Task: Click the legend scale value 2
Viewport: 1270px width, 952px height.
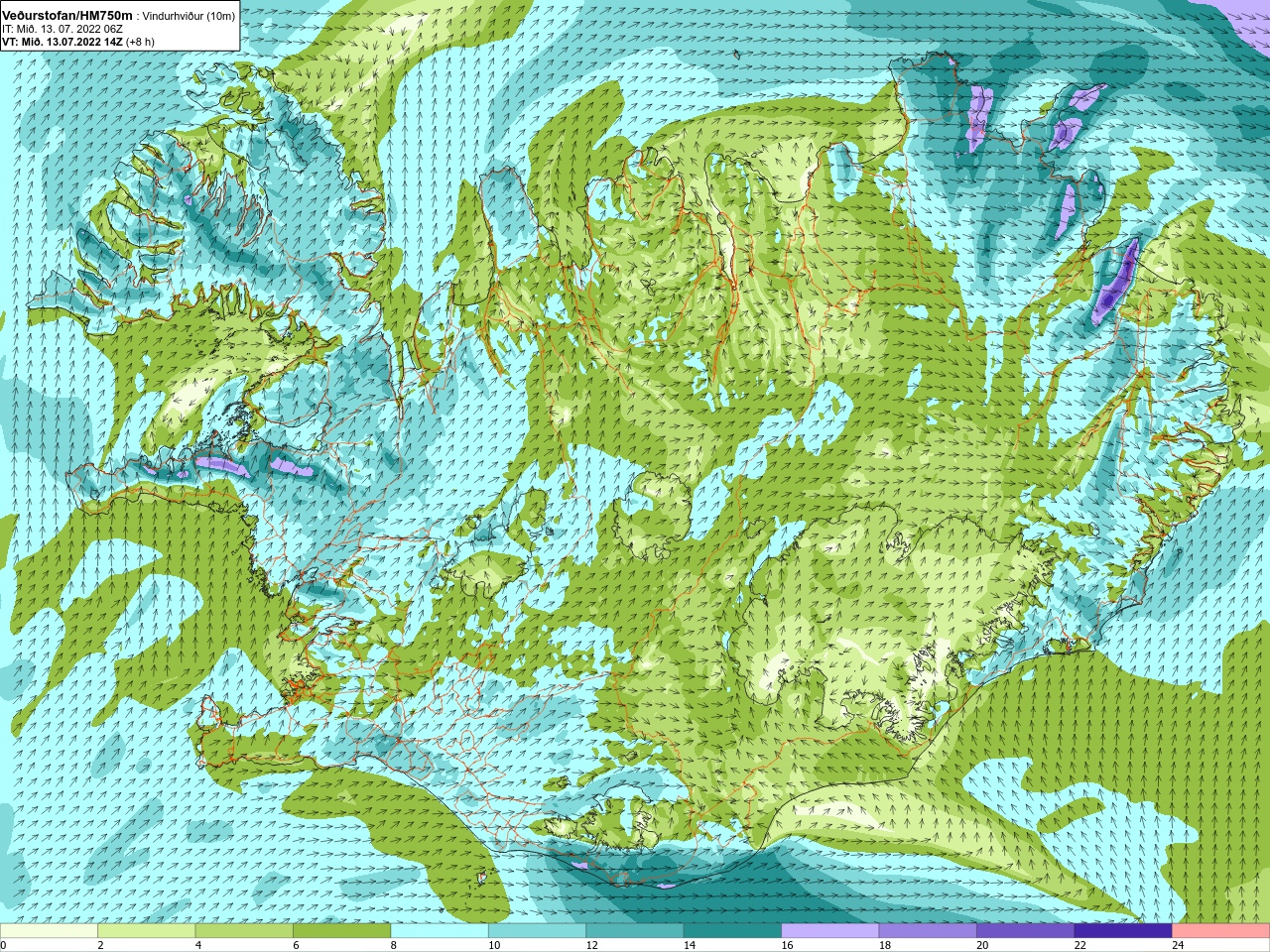Action: [x=101, y=945]
